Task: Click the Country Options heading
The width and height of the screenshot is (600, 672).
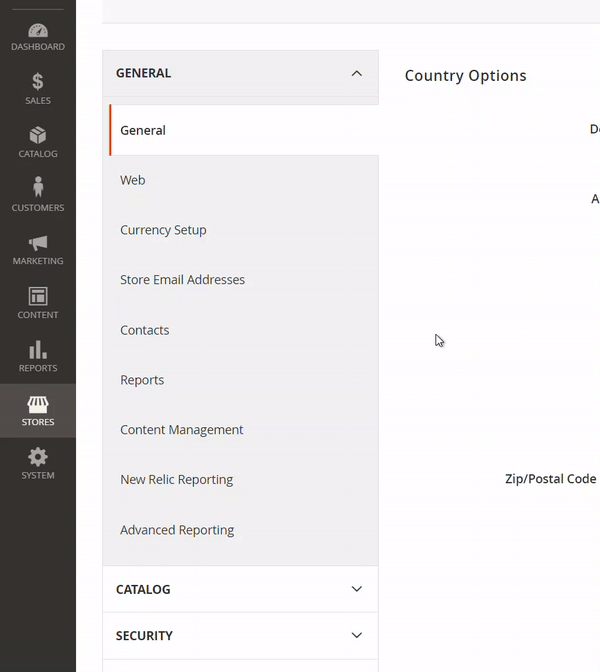Action: pos(465,76)
